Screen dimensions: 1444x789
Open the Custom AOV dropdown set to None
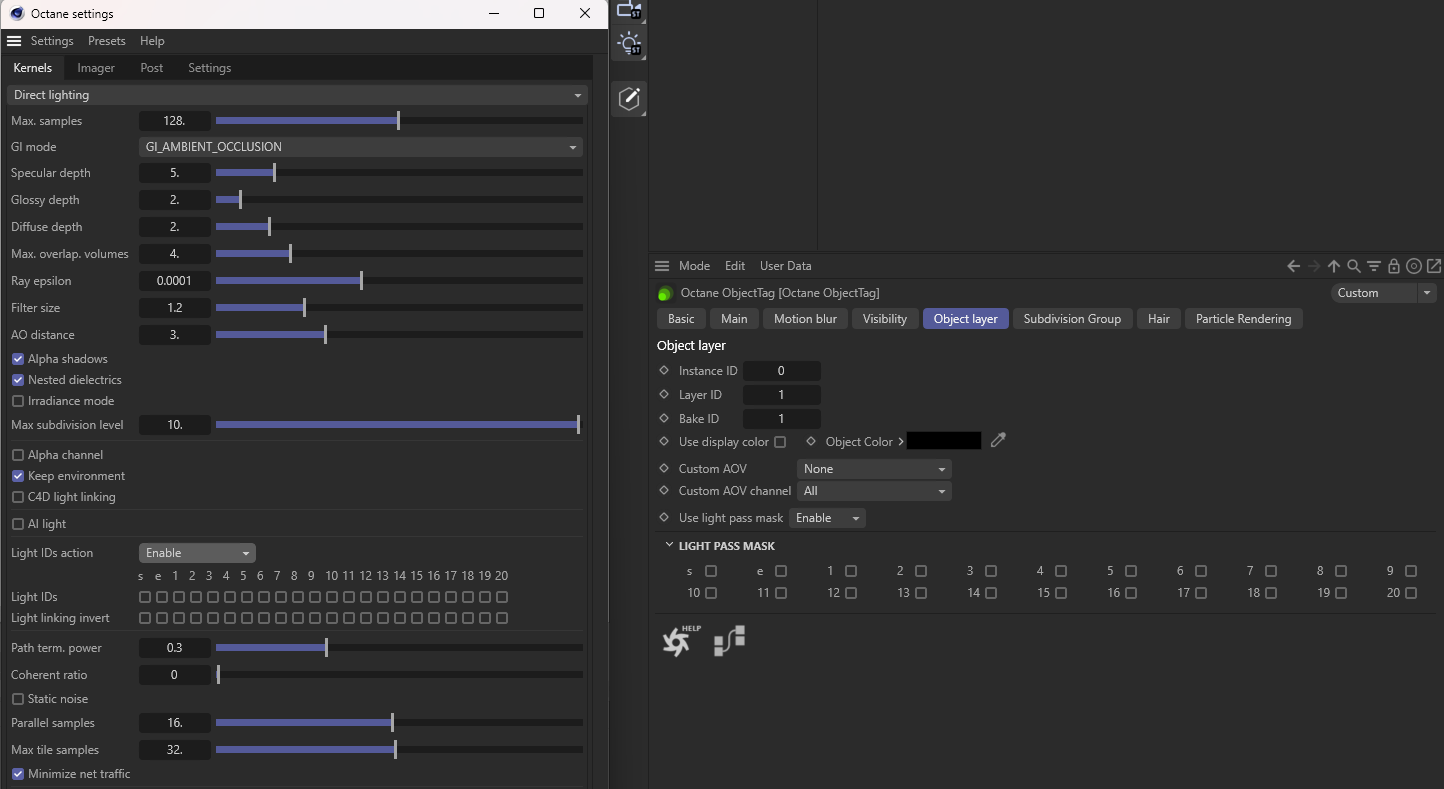pyautogui.click(x=874, y=469)
